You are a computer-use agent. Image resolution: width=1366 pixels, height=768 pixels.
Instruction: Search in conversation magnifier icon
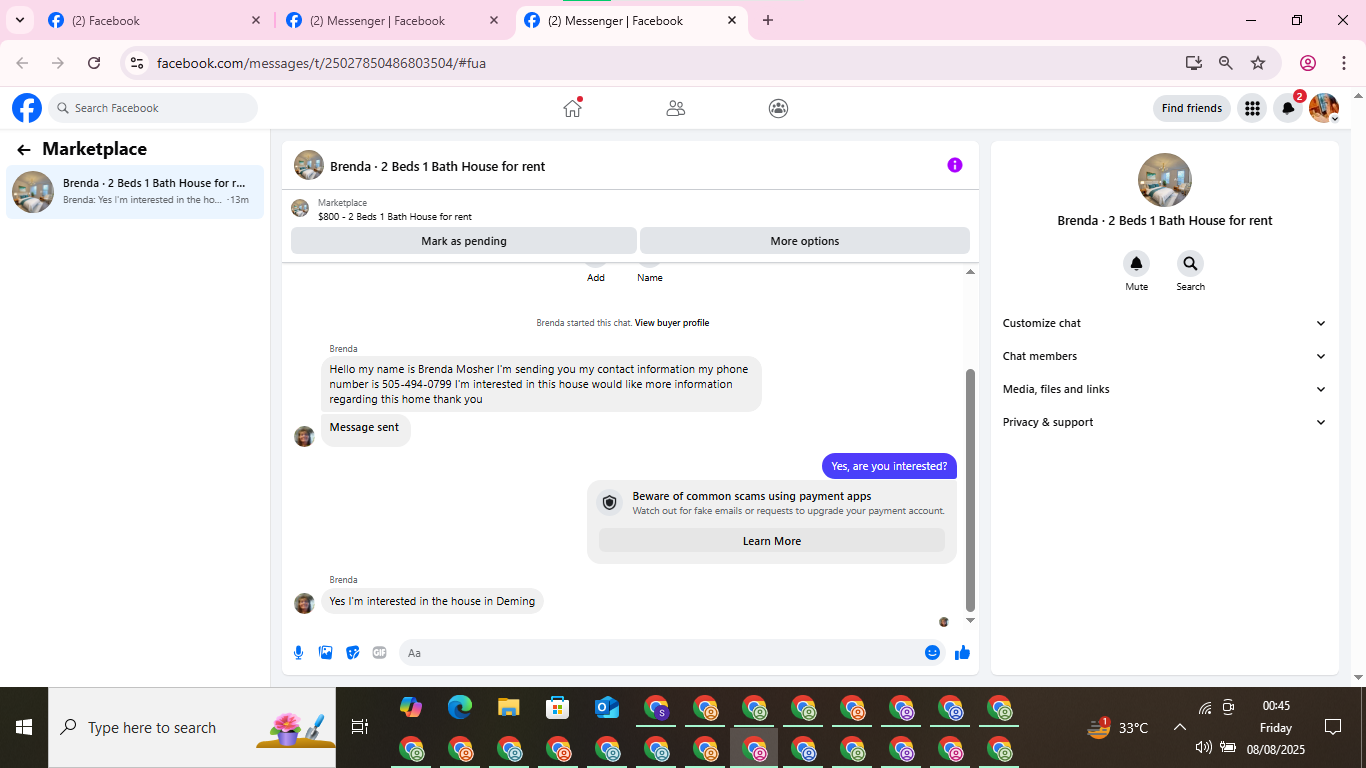point(1190,264)
